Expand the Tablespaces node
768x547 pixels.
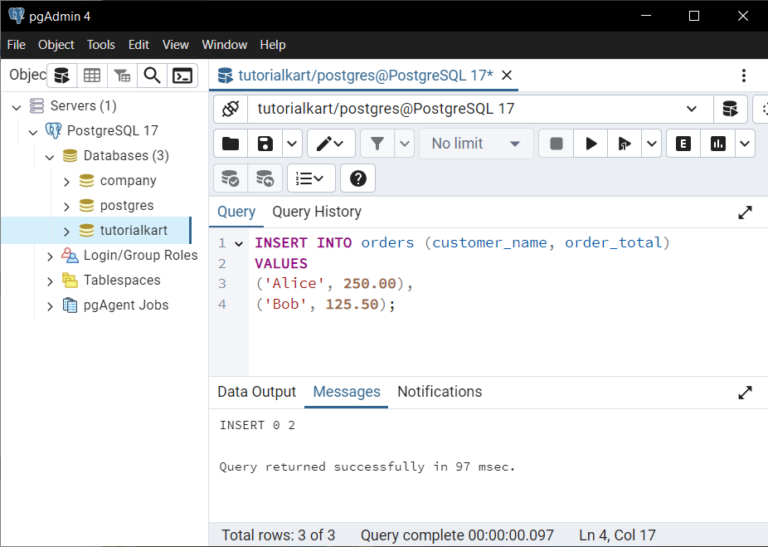[50, 281]
